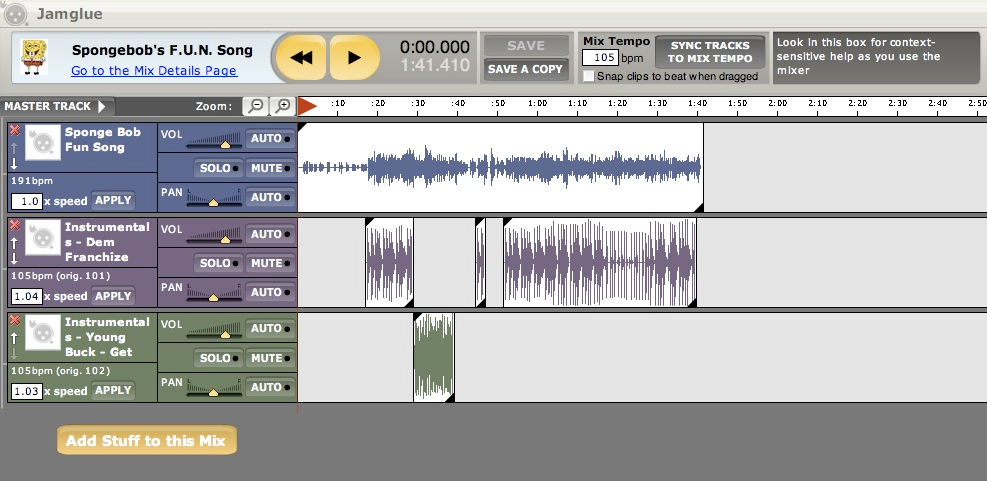Expand the MASTER TRACK arrow

point(103,106)
